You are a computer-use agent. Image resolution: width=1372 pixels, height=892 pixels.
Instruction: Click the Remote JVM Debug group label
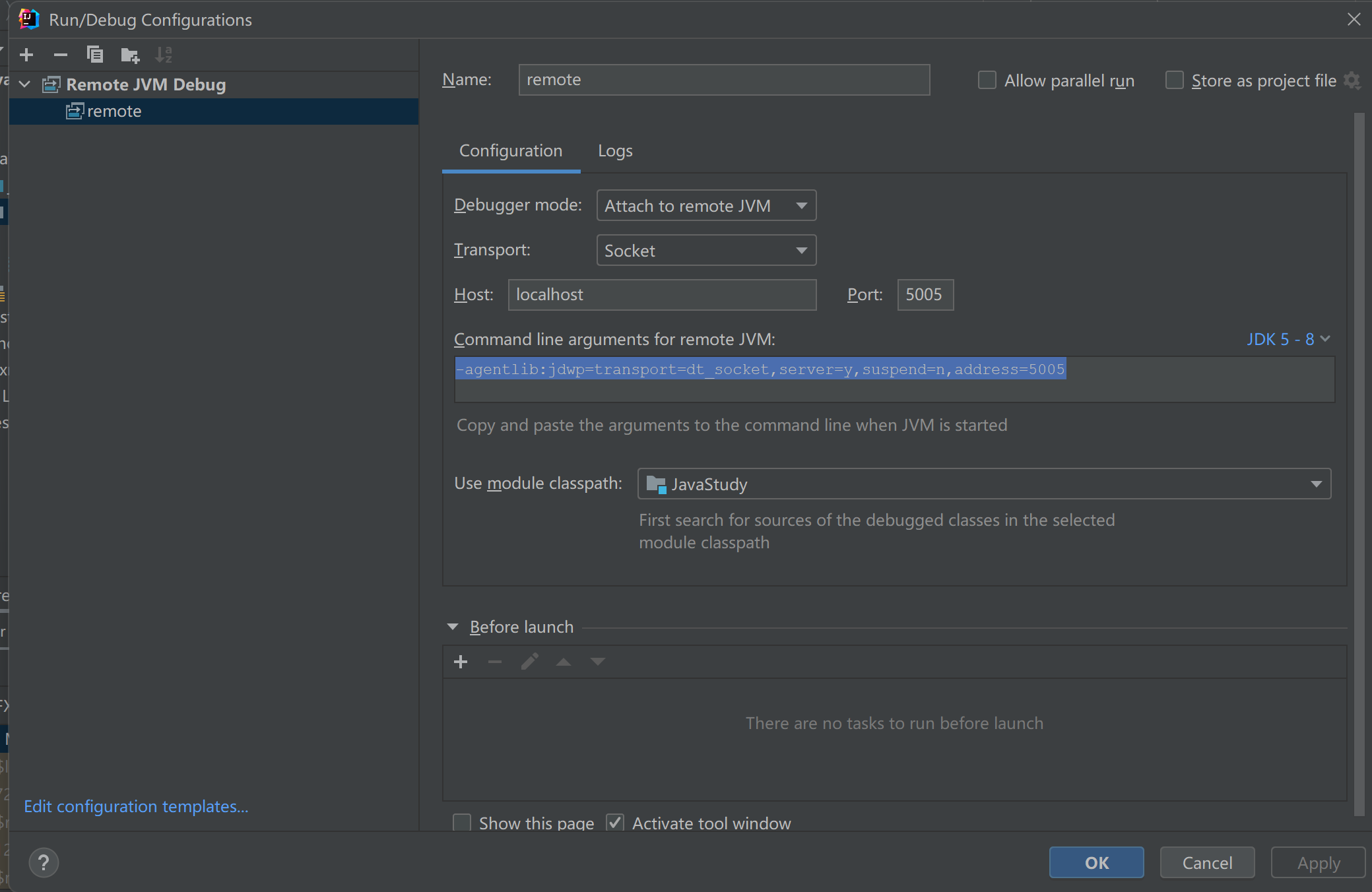[x=146, y=84]
